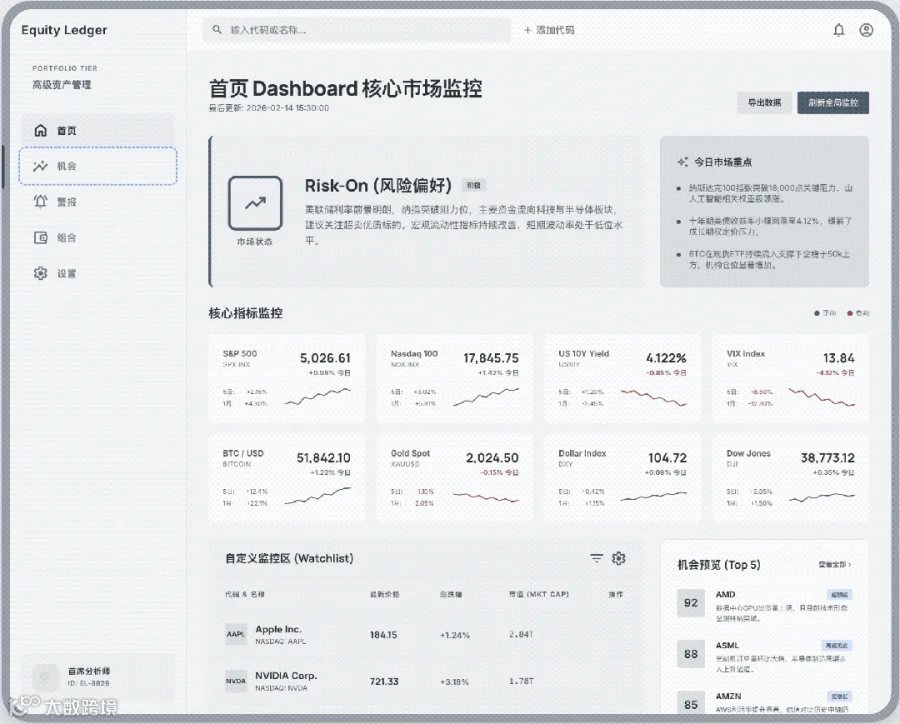The image size is (900, 724).
Task: Click the Dow Jones value 38,773.12
Action: 828,458
